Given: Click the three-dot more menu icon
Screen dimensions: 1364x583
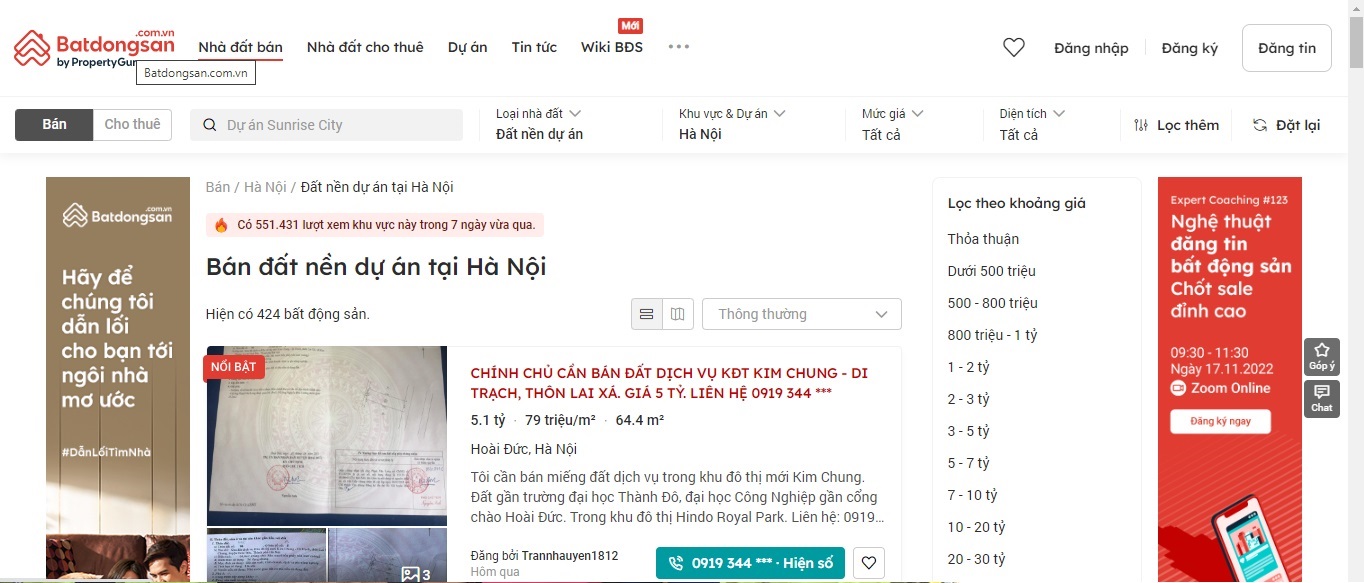Looking at the screenshot, I should coord(679,47).
